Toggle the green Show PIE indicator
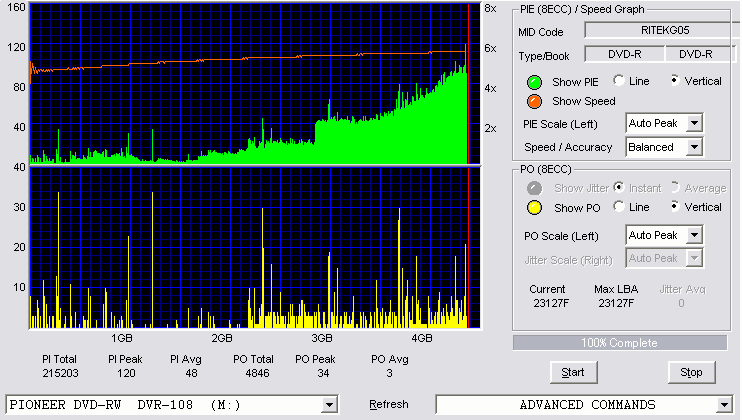The image size is (742, 420). (534, 82)
